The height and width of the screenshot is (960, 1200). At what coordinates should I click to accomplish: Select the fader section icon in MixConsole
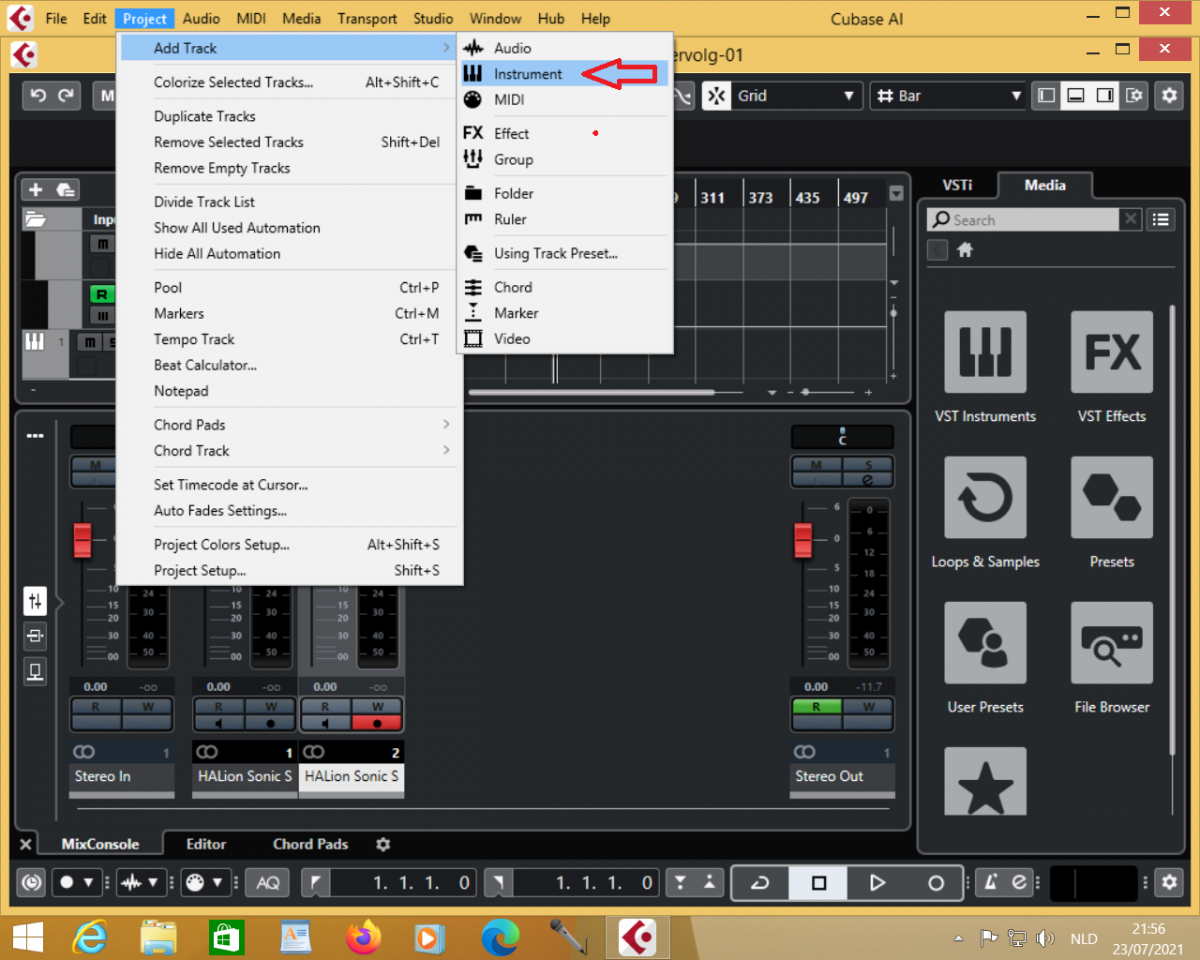(35, 601)
